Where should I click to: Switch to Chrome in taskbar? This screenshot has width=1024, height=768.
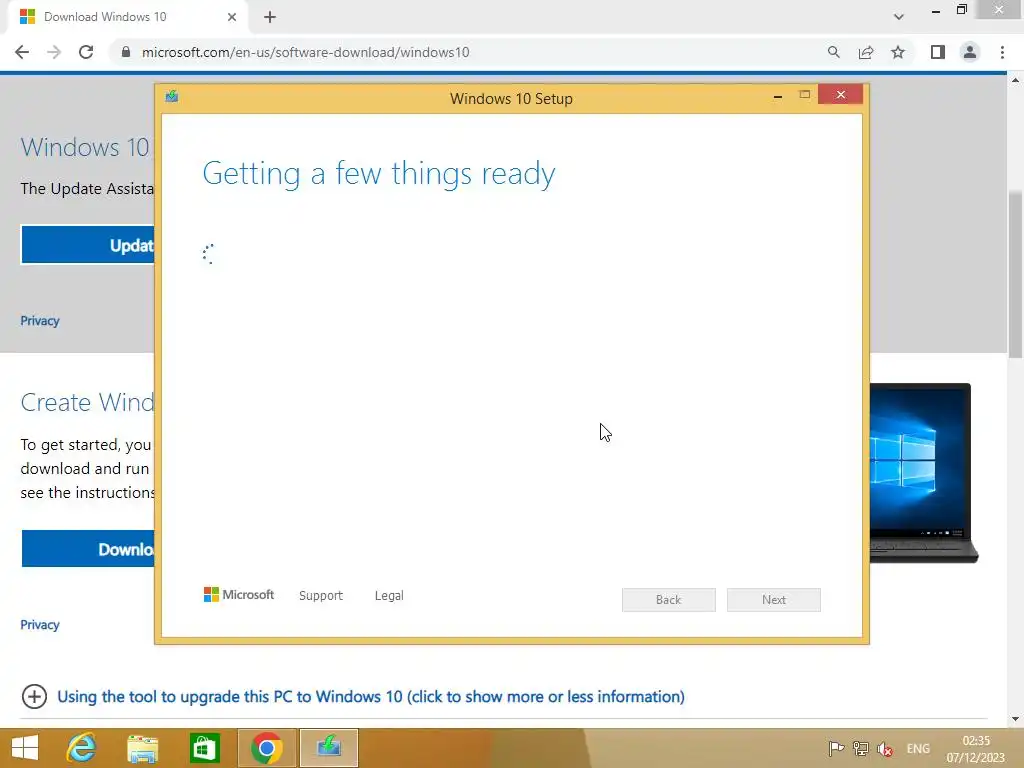point(266,748)
